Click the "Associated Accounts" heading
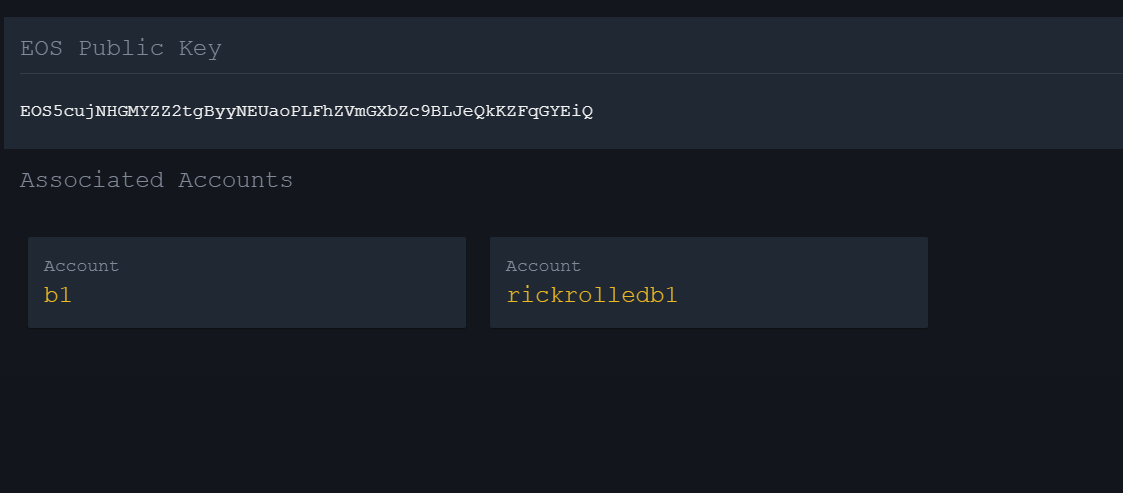1123x493 pixels. 156,180
